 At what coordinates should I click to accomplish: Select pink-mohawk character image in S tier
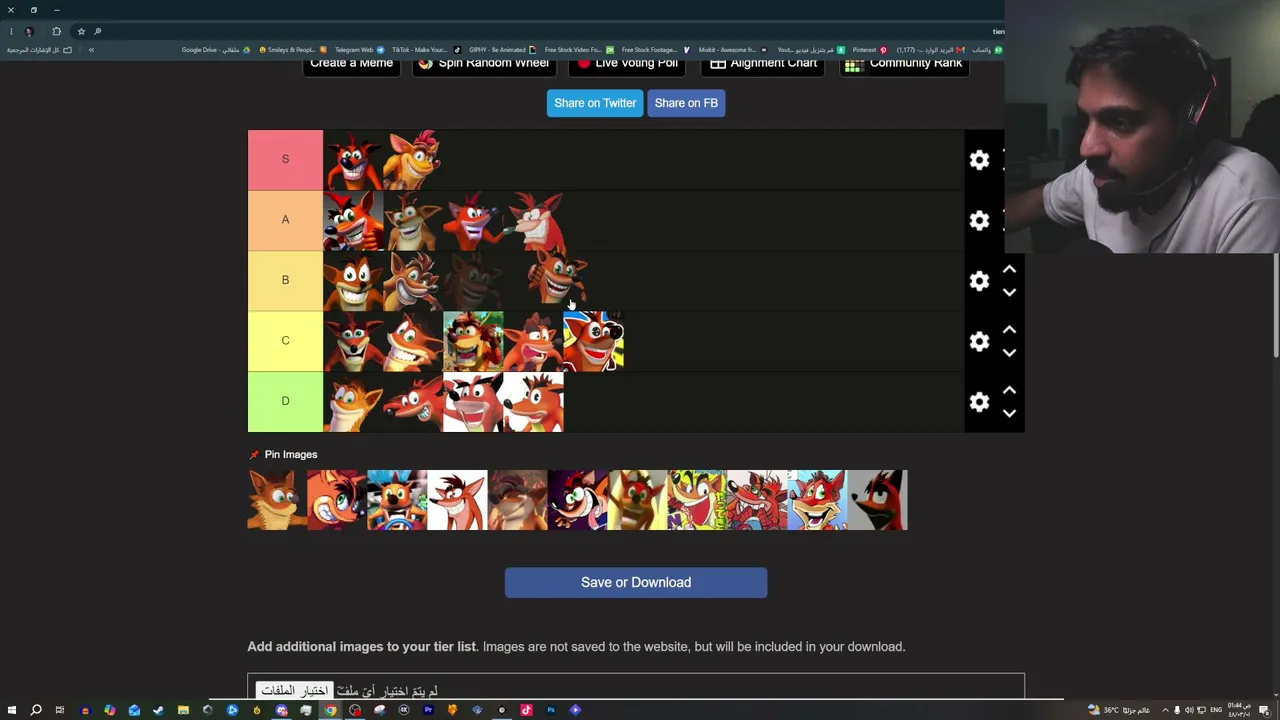[413, 160]
